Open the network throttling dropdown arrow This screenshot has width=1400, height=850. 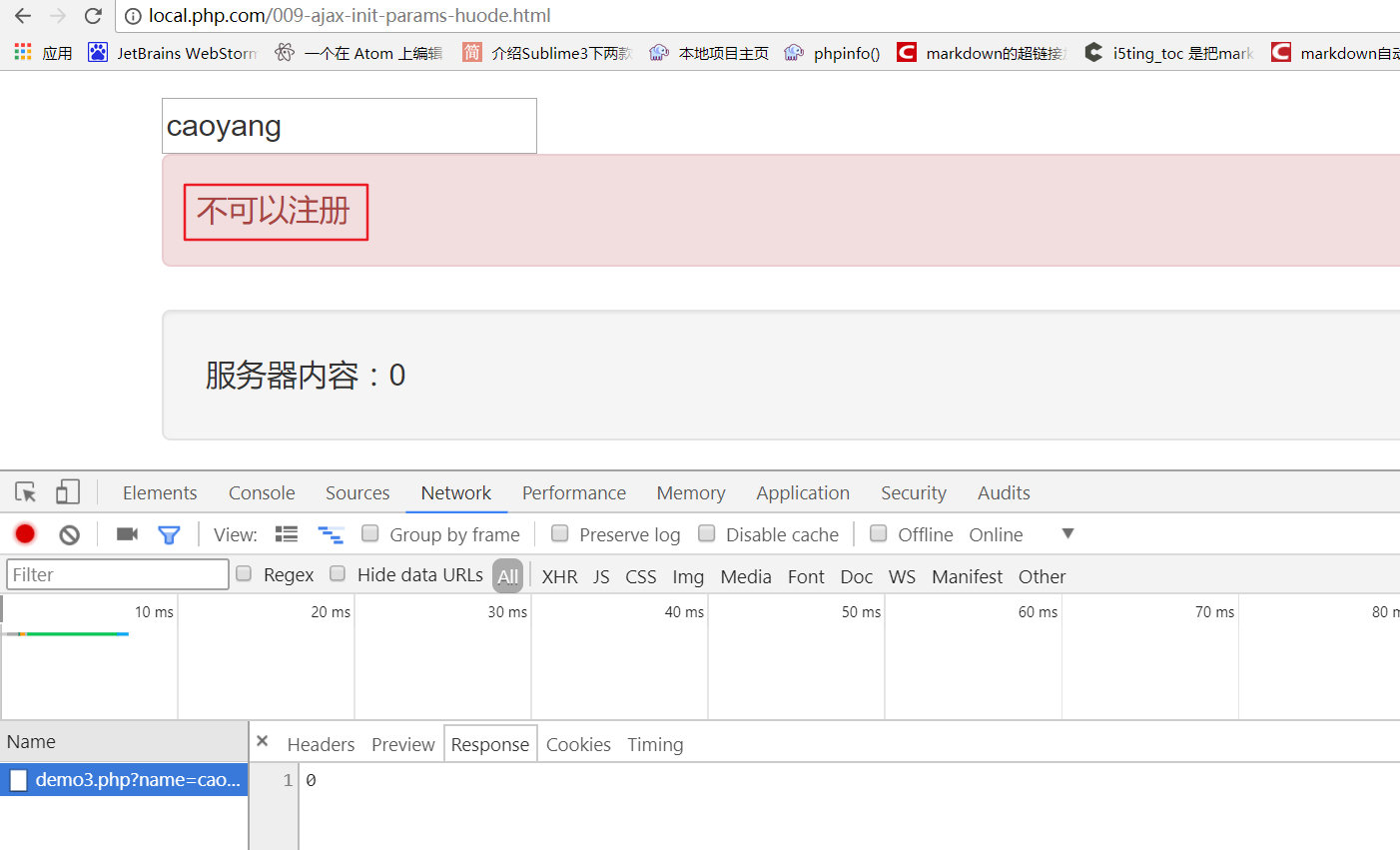[x=1067, y=533]
